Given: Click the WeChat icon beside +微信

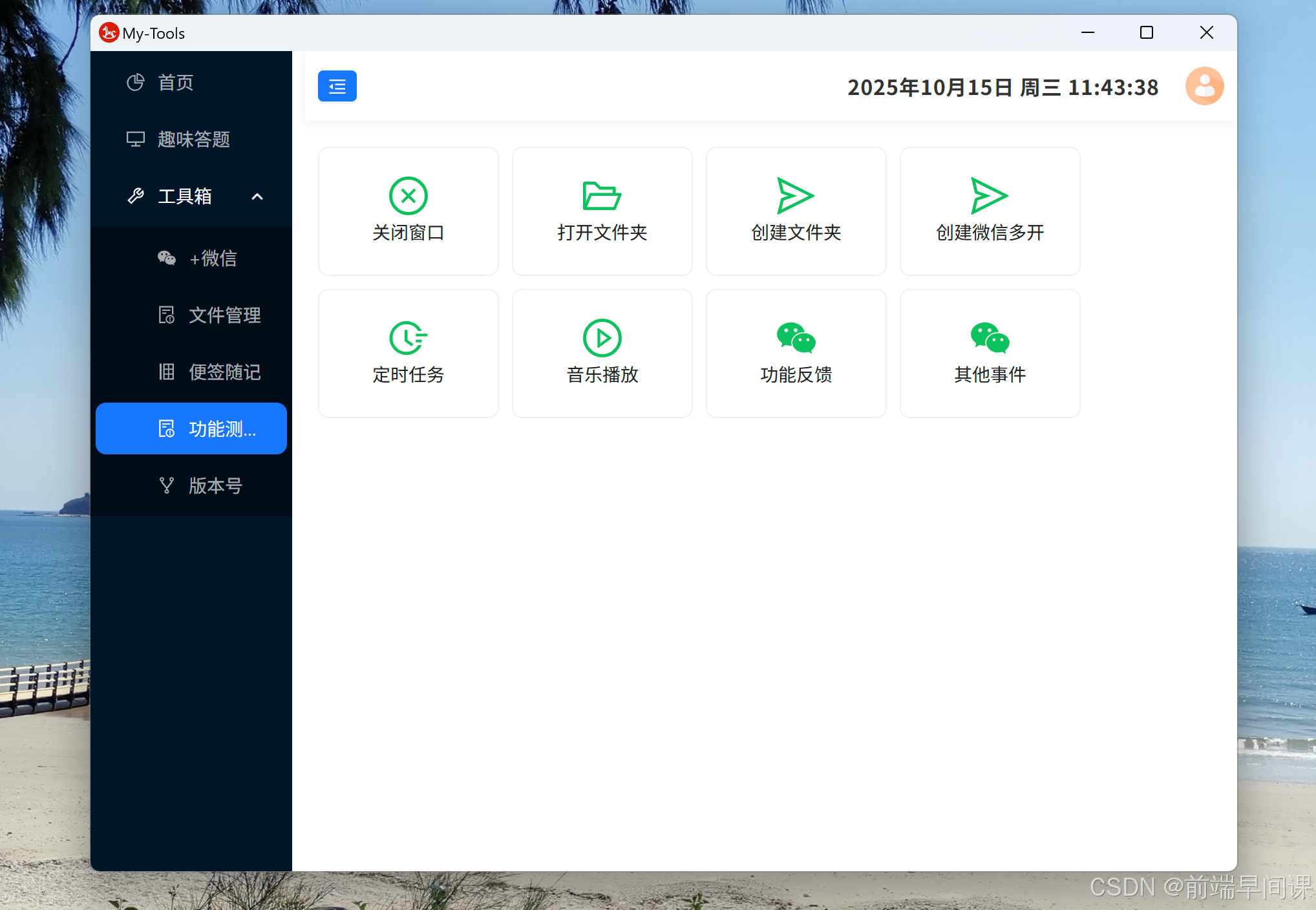Looking at the screenshot, I should 167,258.
